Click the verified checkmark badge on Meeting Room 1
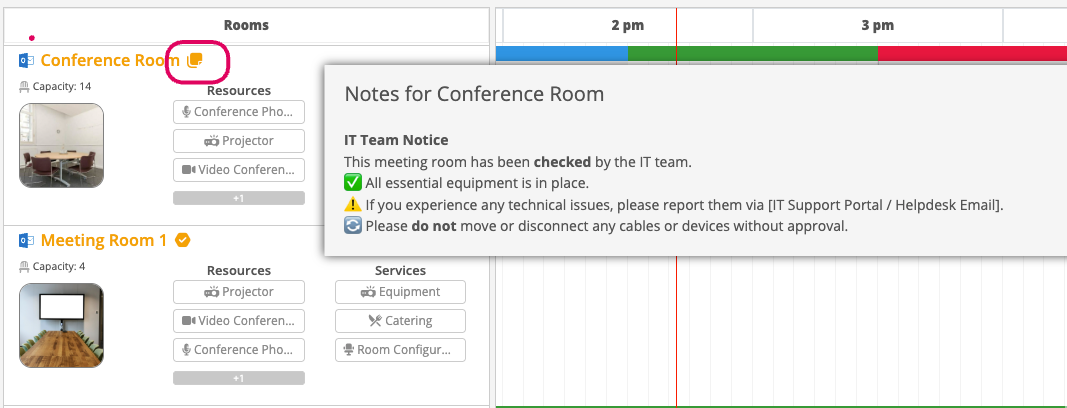The image size is (1067, 408). click(x=182, y=240)
